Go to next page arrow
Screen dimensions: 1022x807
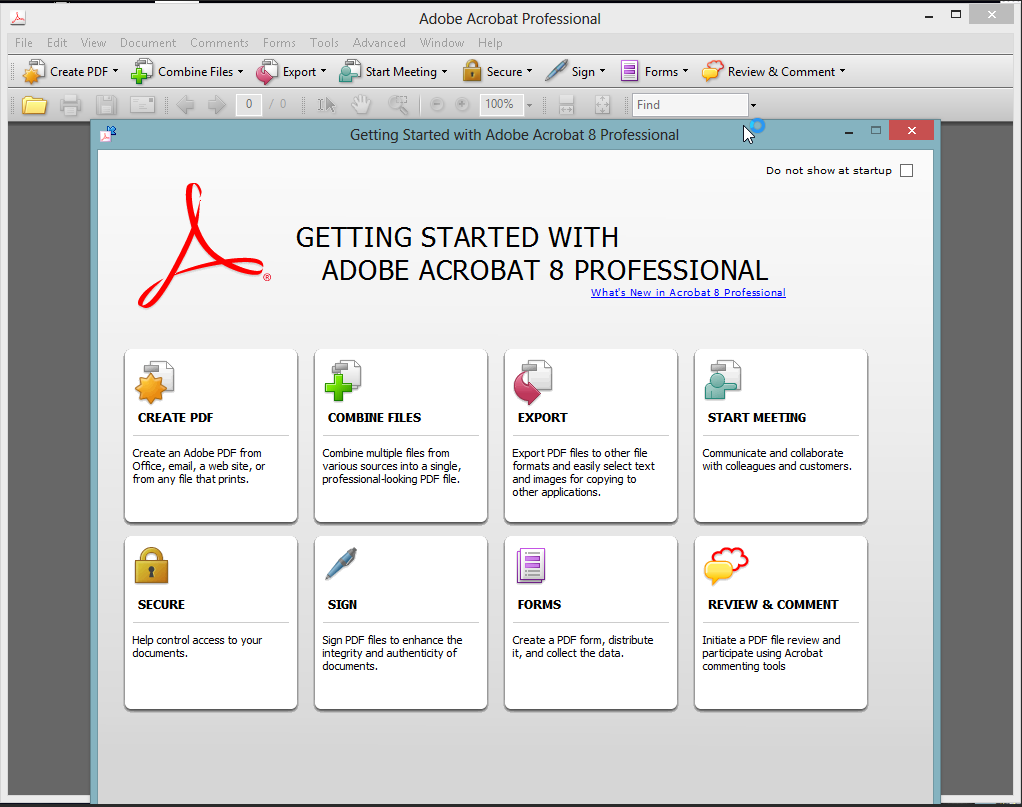(216, 104)
